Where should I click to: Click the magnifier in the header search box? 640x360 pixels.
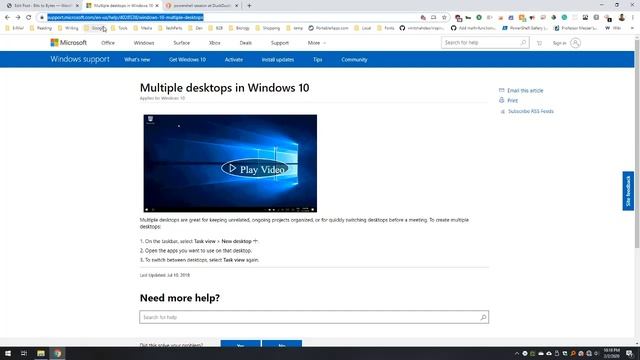(x=523, y=42)
